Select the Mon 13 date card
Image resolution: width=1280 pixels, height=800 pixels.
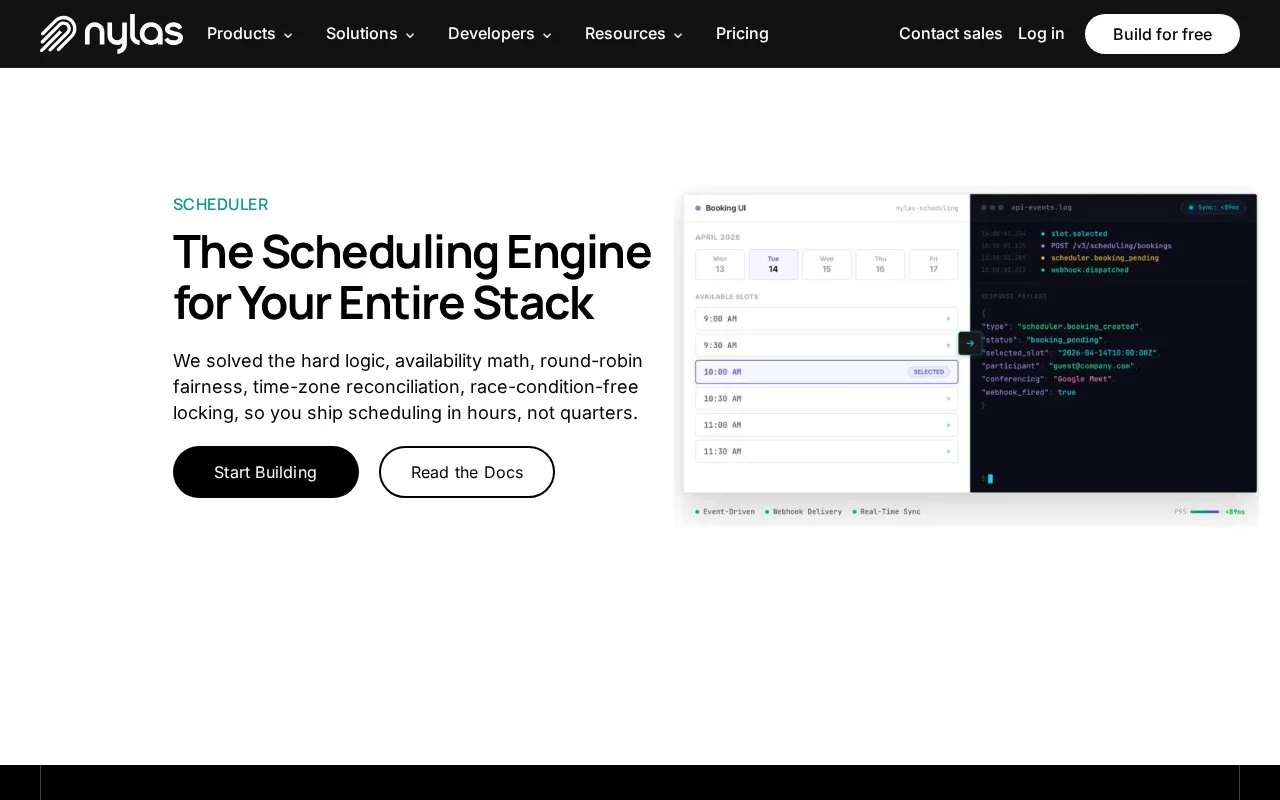click(x=720, y=264)
